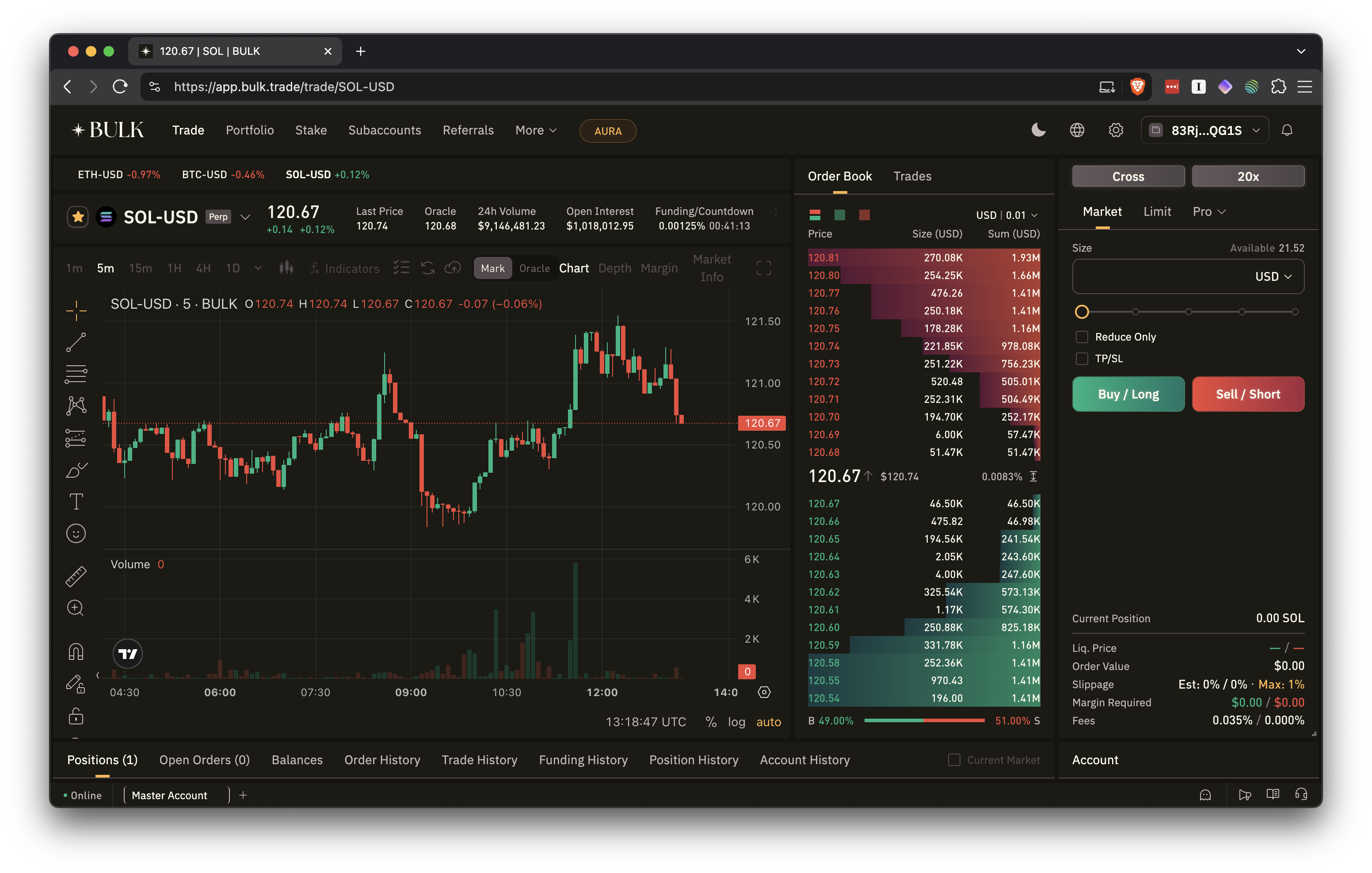Screen dimensions: 1372x873
Task: Enable the TP/SL checkbox
Action: coord(1082,359)
